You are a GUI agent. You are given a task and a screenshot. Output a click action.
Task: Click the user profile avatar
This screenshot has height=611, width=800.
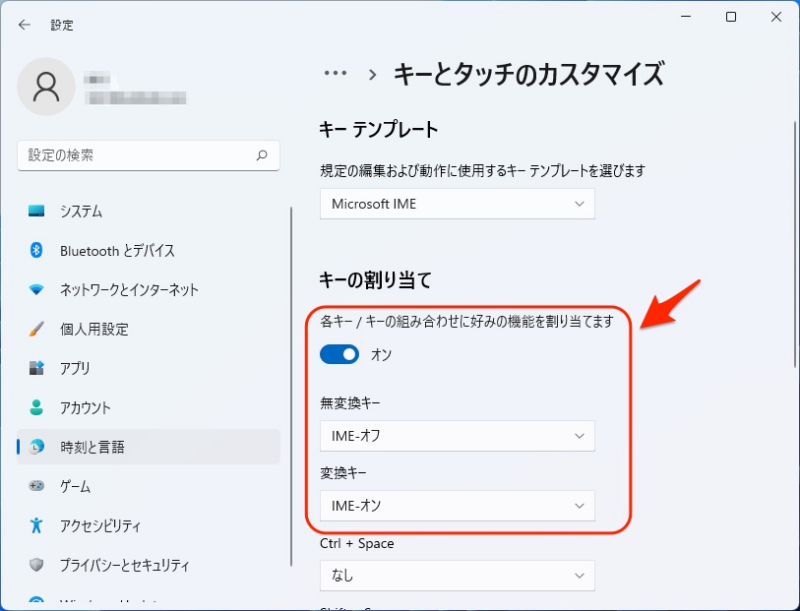pos(46,87)
